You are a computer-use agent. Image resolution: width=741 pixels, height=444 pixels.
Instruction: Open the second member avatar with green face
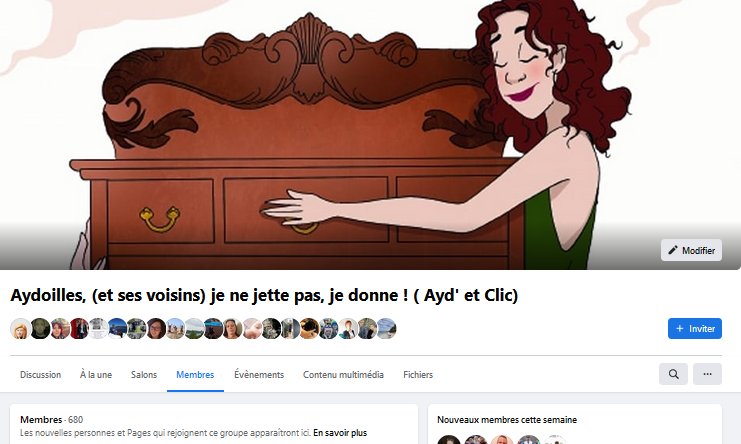pos(40,329)
